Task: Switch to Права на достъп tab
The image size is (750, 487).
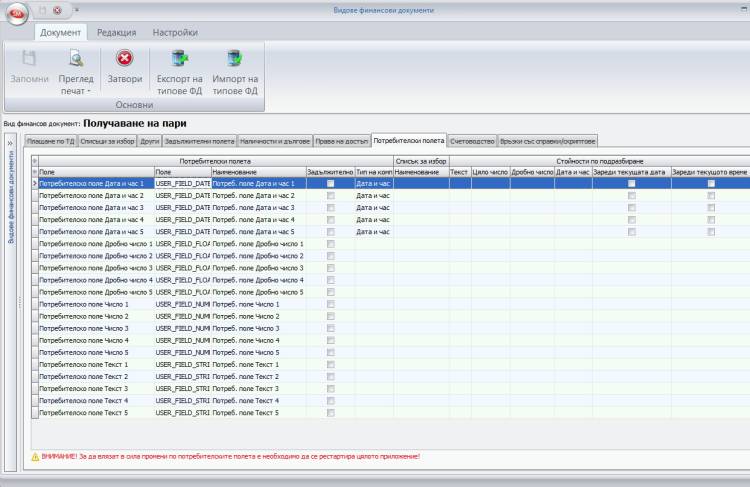Action: (342, 141)
